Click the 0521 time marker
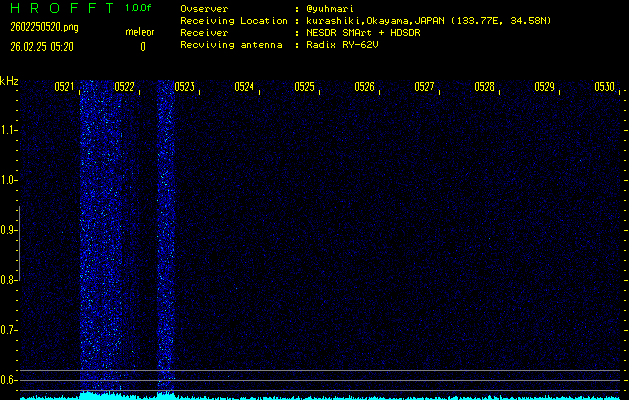The image size is (629, 400). point(64,87)
